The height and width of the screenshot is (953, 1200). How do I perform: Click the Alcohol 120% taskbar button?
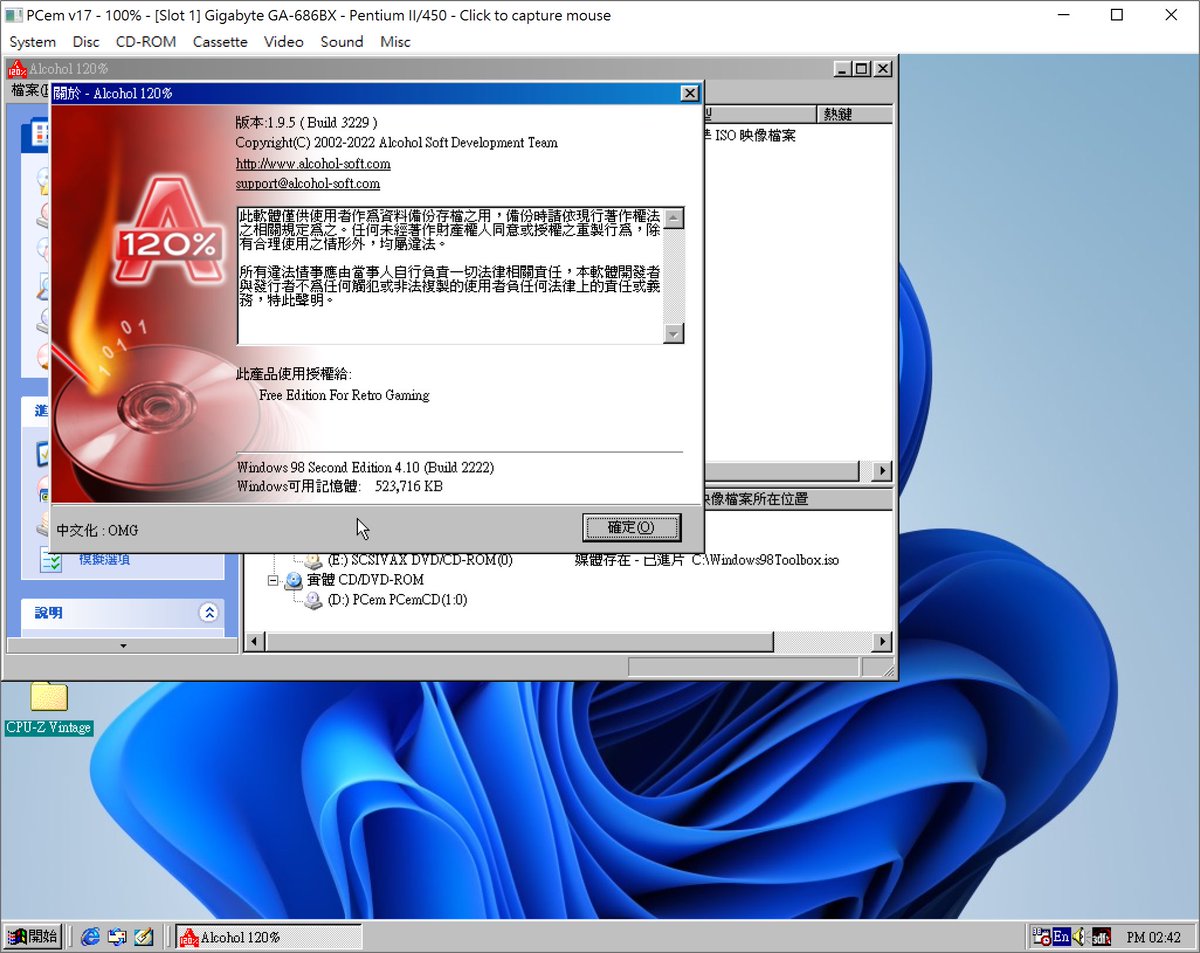pos(269,937)
